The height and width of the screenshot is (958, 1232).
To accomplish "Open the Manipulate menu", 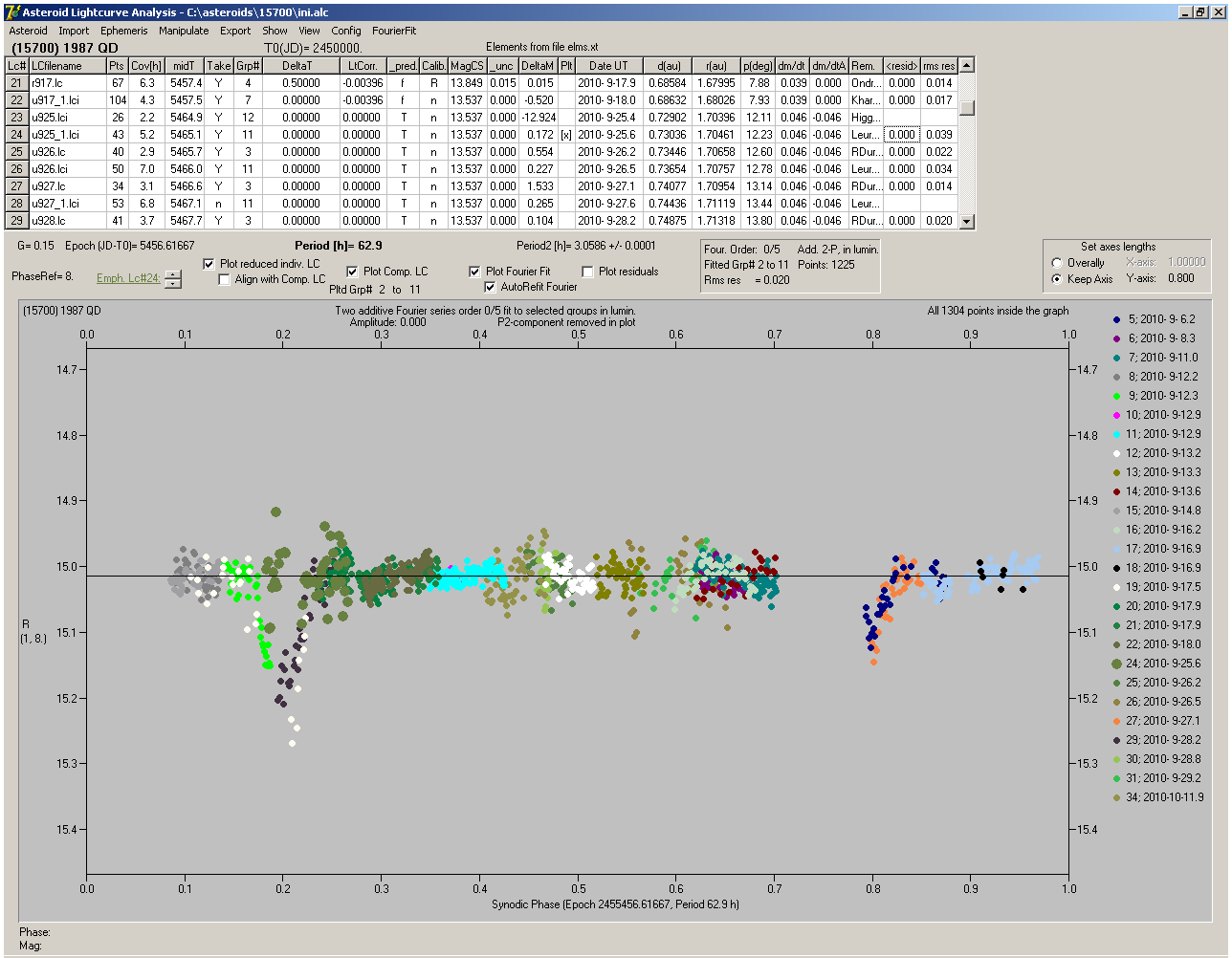I will point(184,31).
